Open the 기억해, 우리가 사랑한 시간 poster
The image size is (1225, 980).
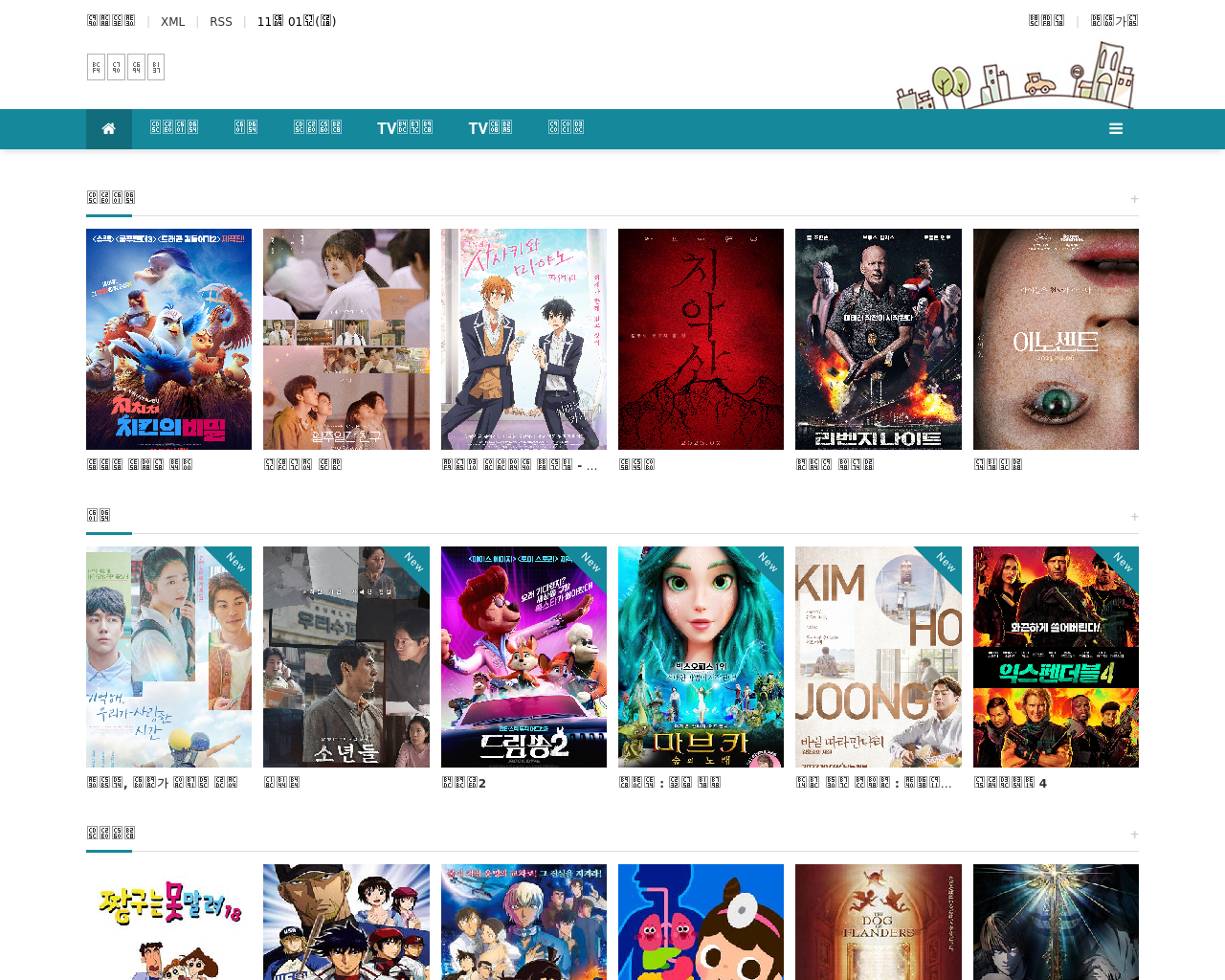(x=168, y=657)
